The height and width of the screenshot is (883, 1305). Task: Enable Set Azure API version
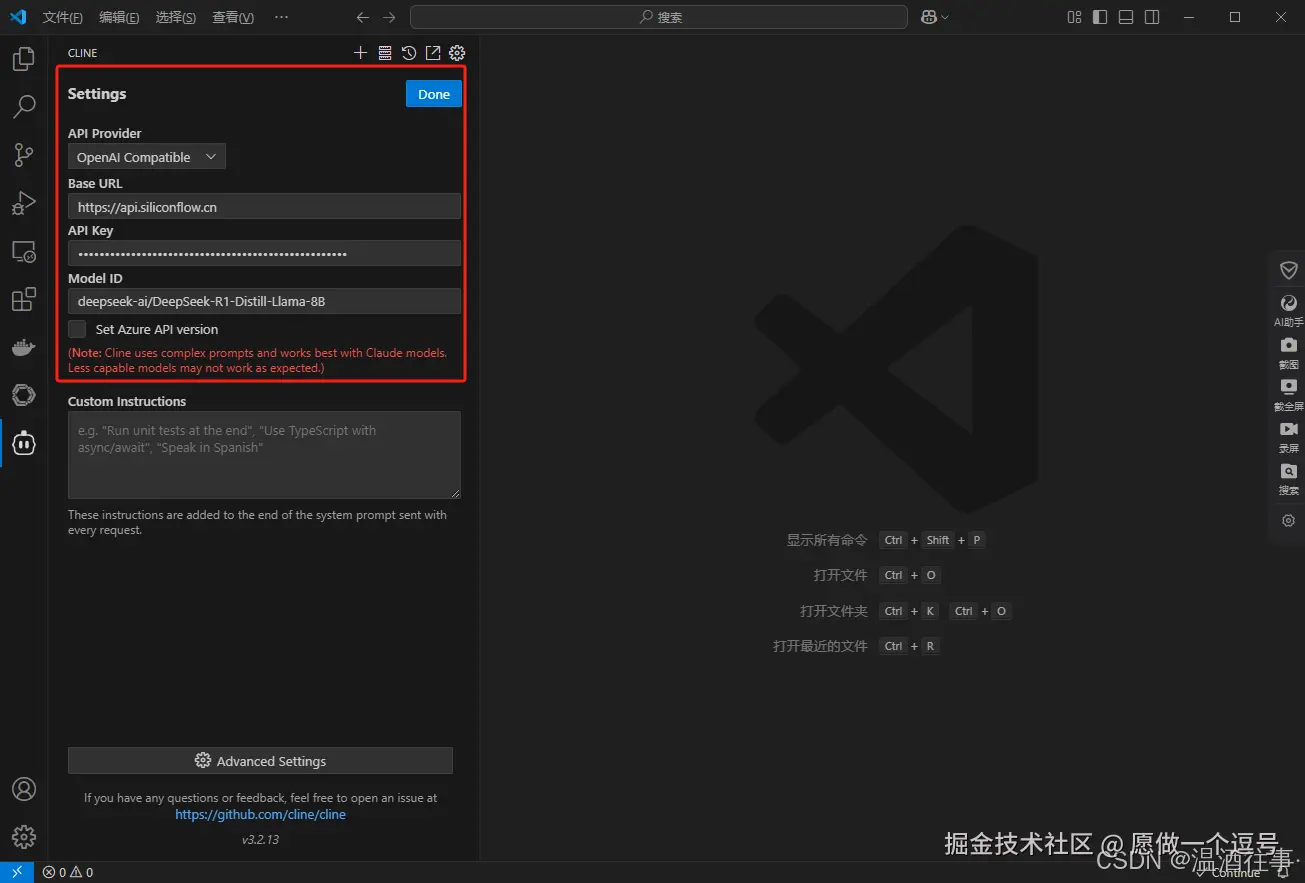77,329
